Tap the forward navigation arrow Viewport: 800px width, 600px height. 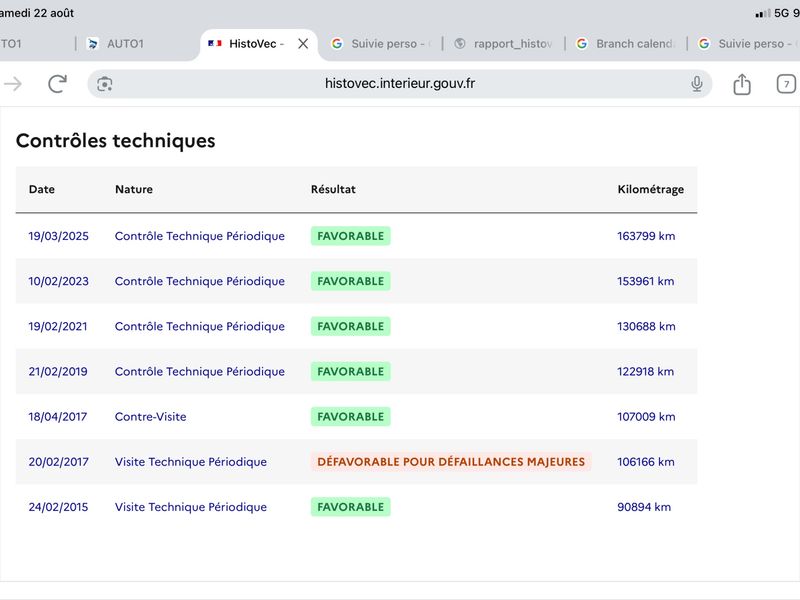(13, 84)
